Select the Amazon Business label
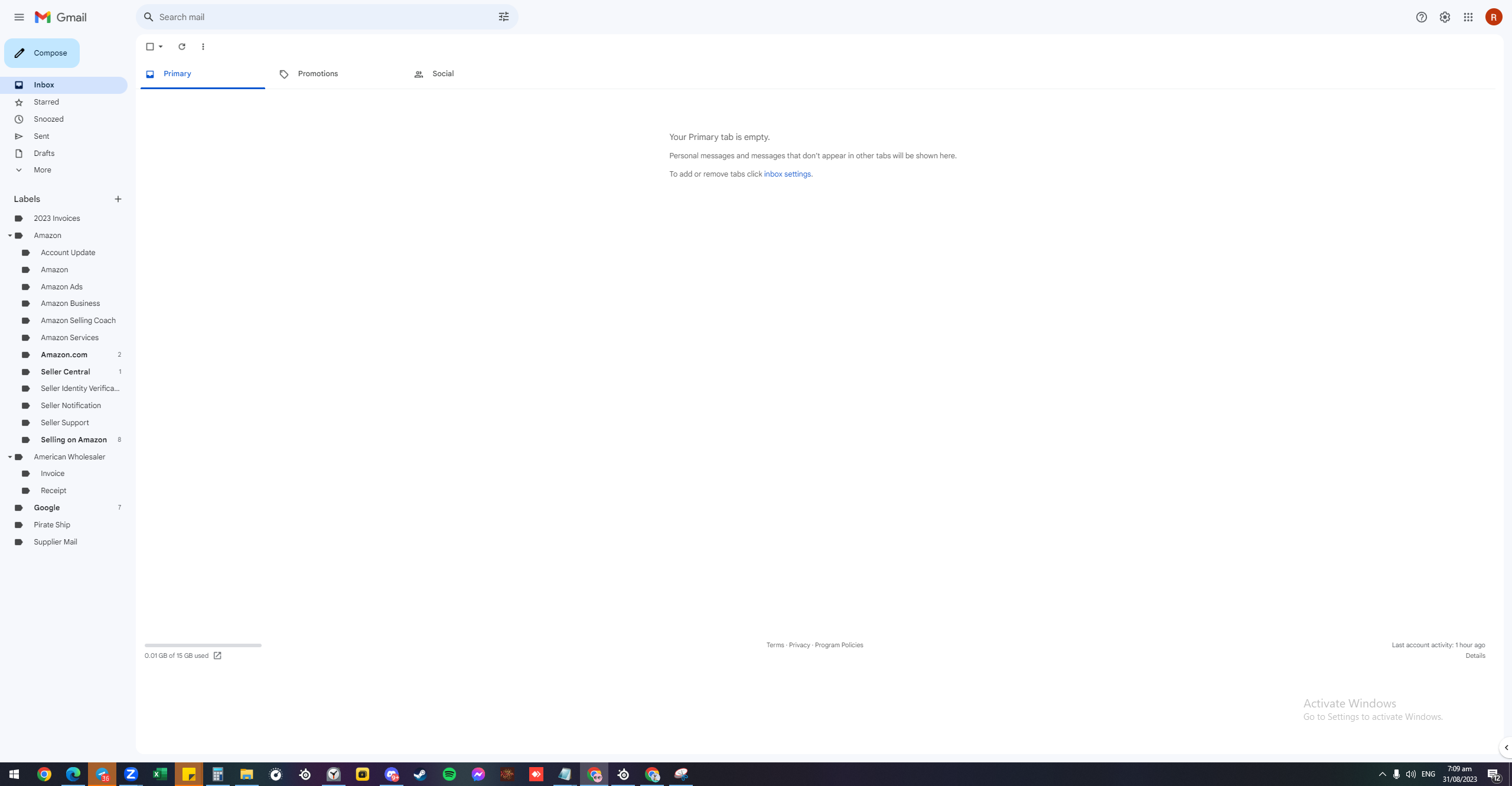 pyautogui.click(x=64, y=304)
